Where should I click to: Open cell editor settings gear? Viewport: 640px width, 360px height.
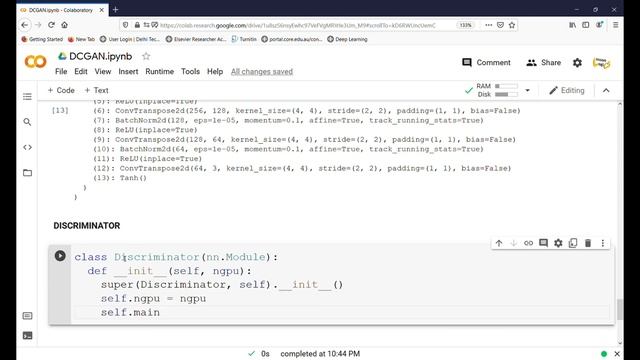(558, 243)
